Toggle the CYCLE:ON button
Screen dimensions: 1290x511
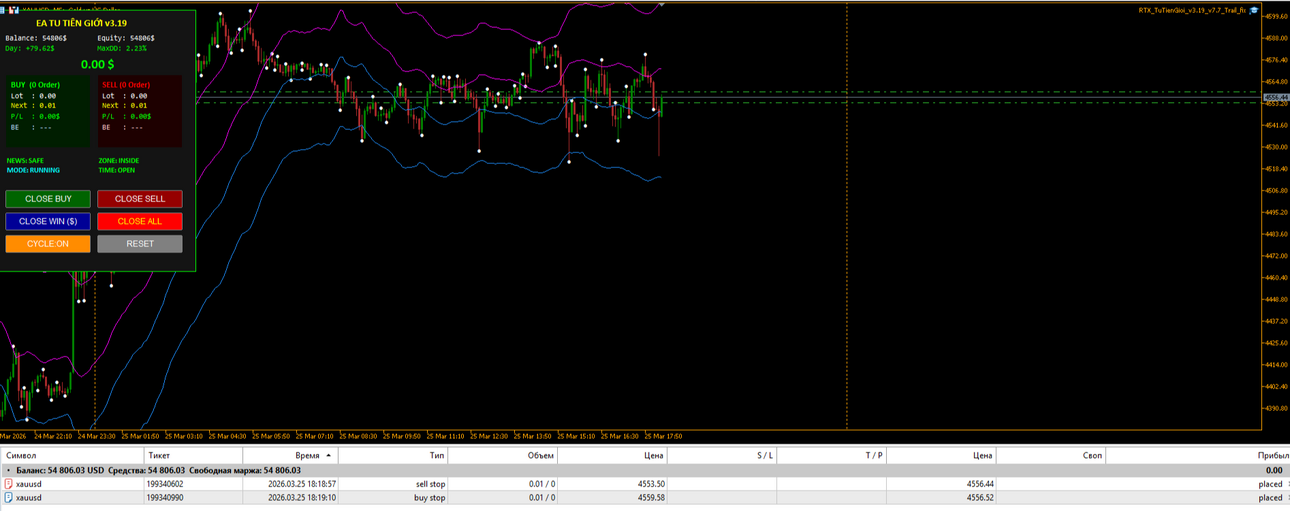[x=47, y=244]
